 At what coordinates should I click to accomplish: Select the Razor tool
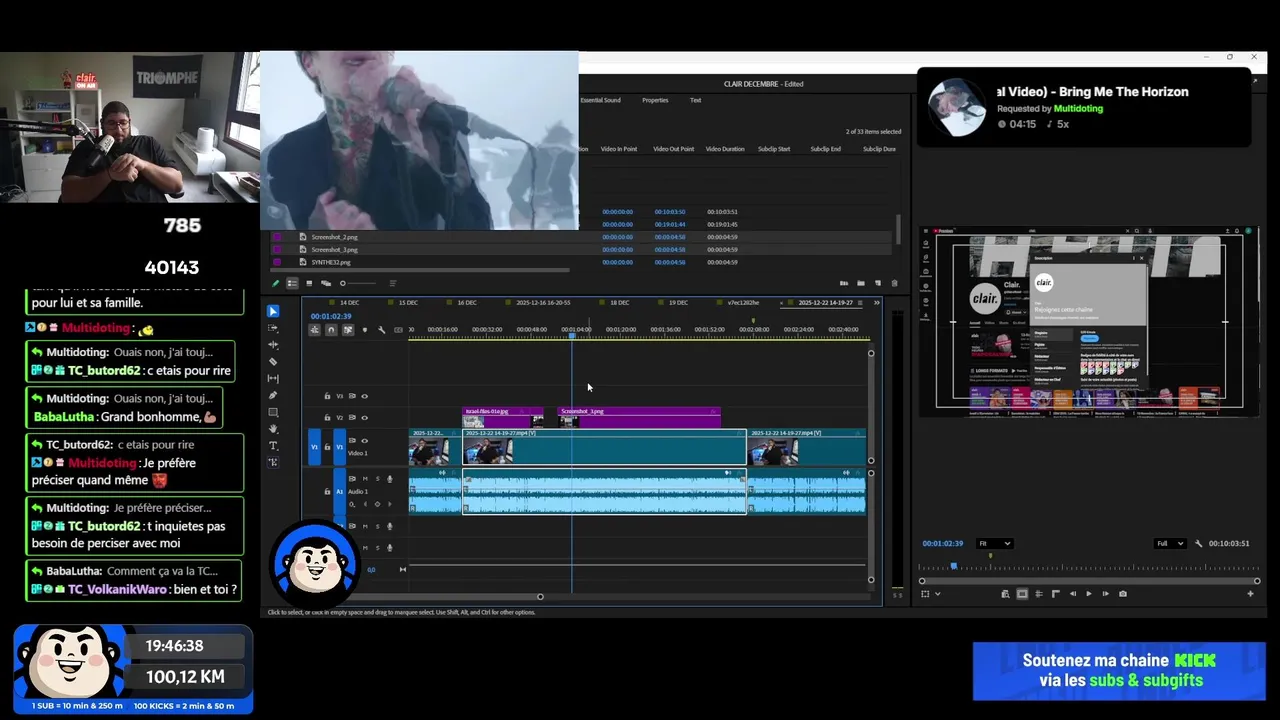tap(273, 362)
